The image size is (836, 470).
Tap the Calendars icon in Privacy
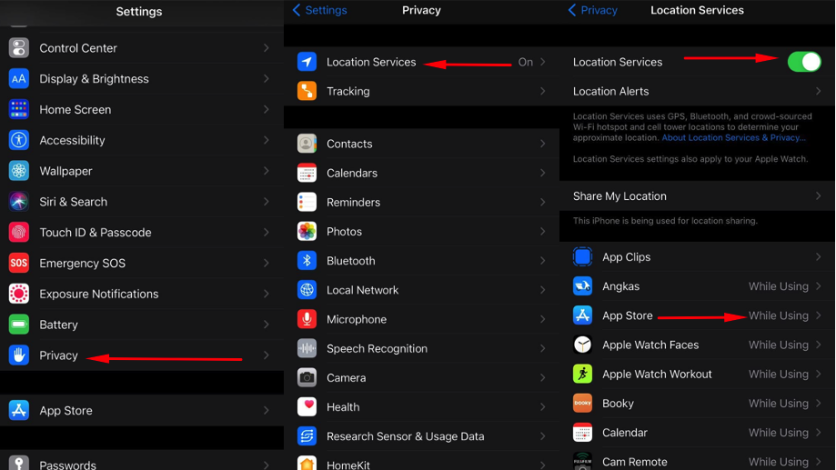307,173
